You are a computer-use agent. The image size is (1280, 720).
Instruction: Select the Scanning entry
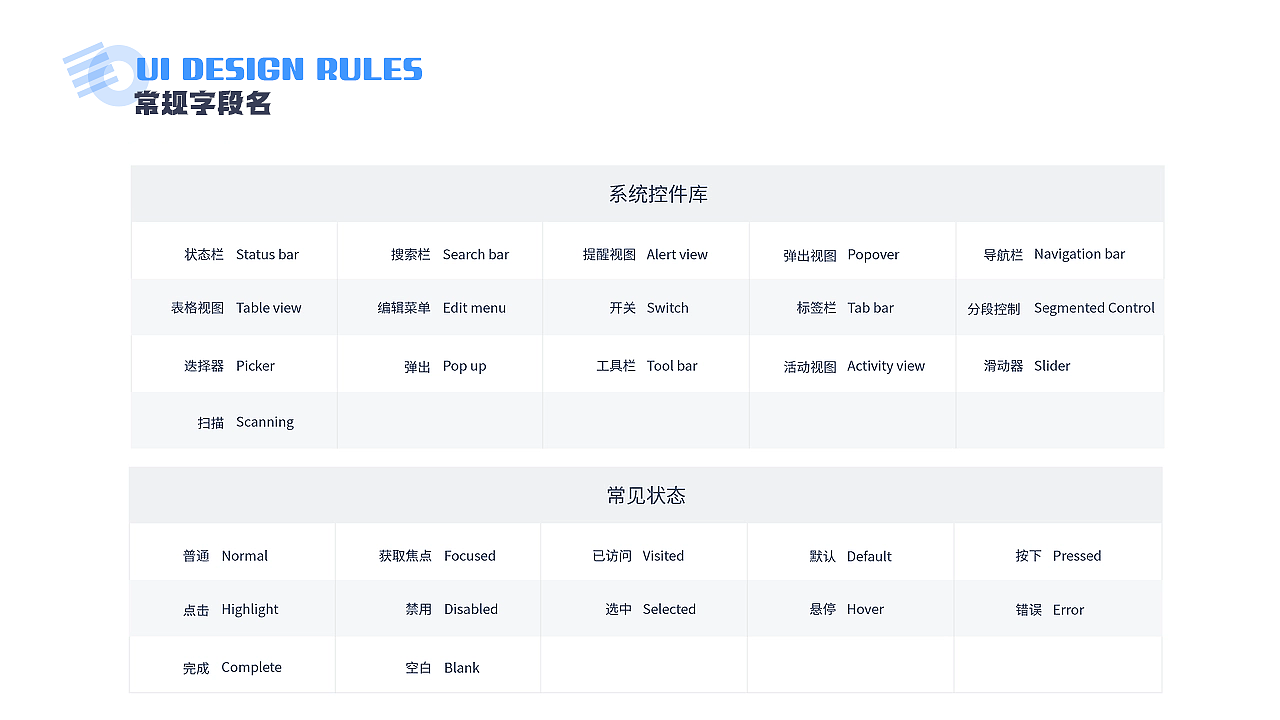click(x=245, y=422)
